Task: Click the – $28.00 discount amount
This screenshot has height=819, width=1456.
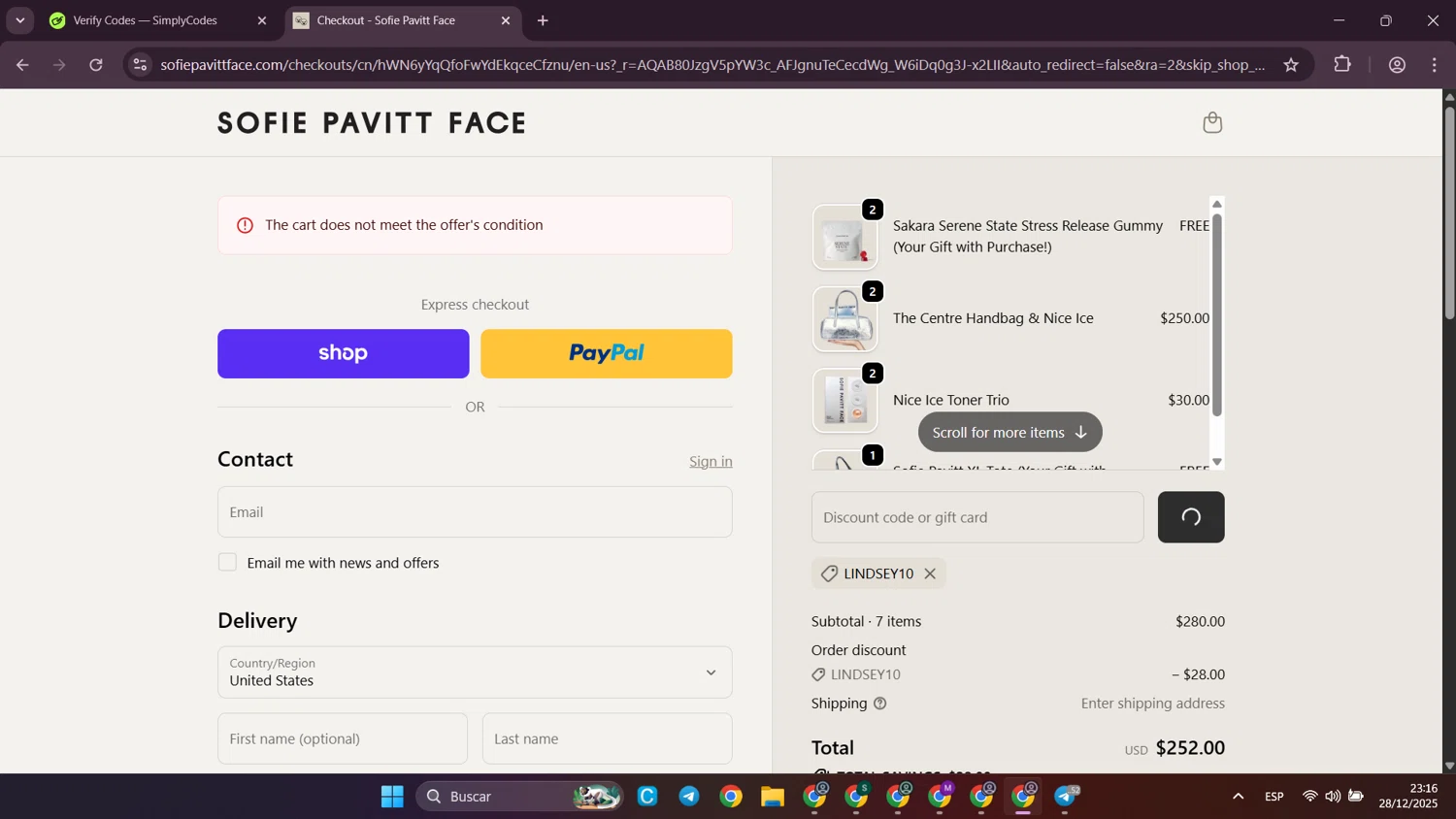Action: [1198, 674]
